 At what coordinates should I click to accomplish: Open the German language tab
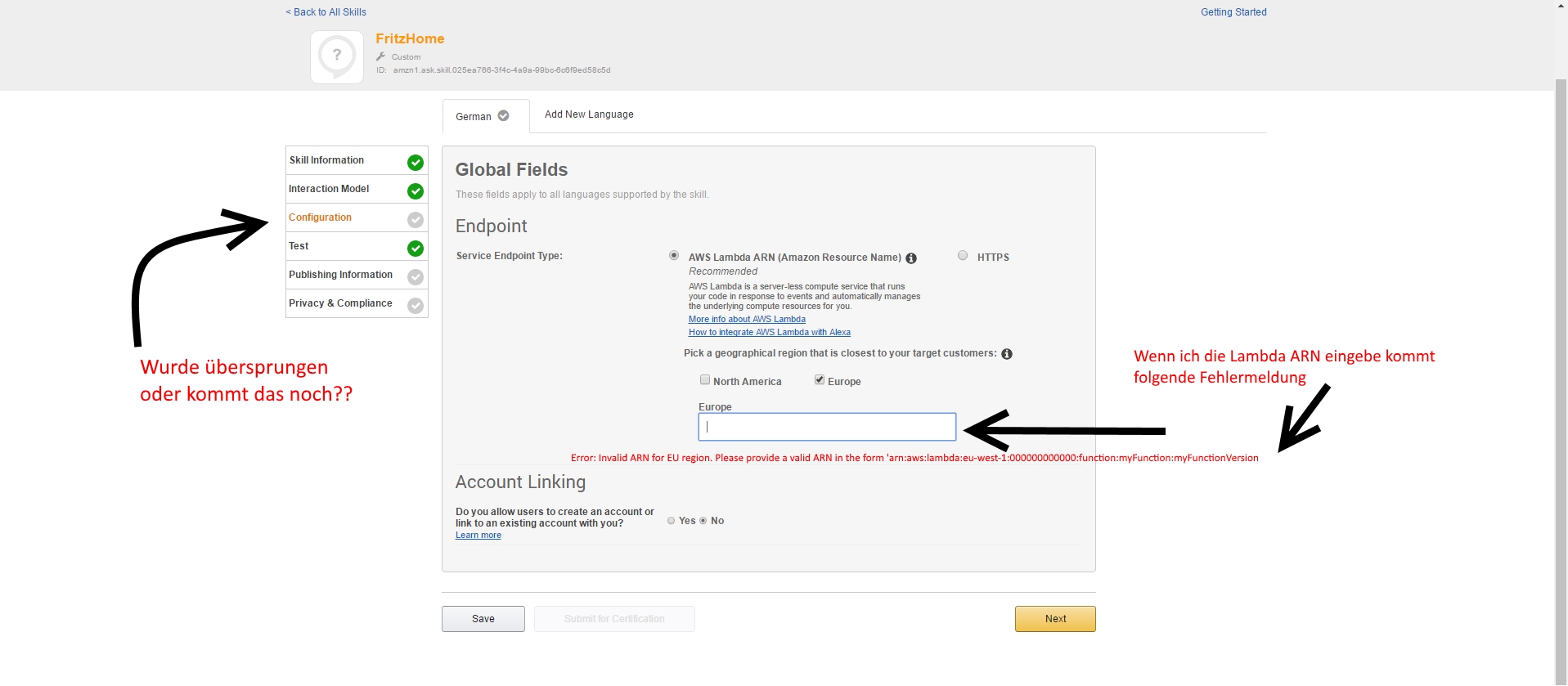point(483,117)
